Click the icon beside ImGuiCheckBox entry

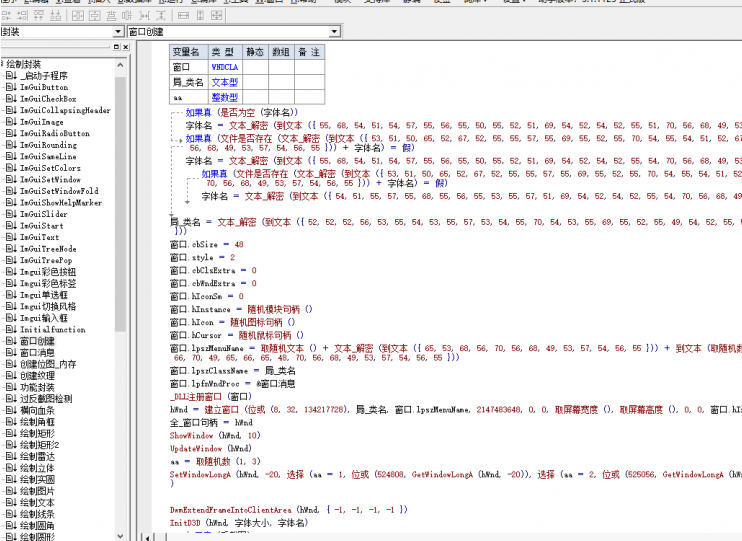(12, 99)
